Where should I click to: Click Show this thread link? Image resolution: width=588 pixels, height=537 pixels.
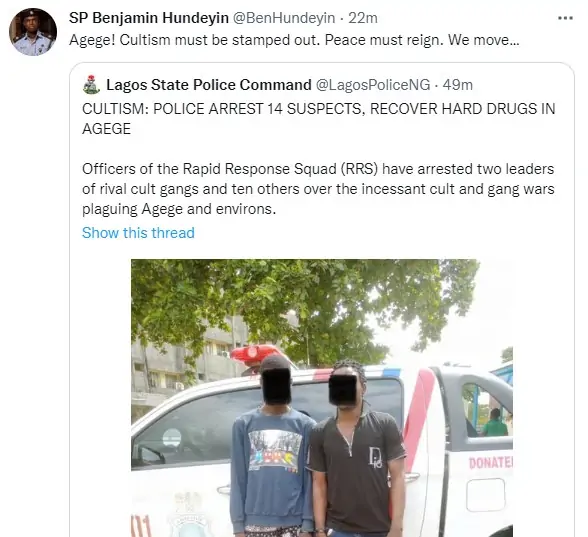138,232
